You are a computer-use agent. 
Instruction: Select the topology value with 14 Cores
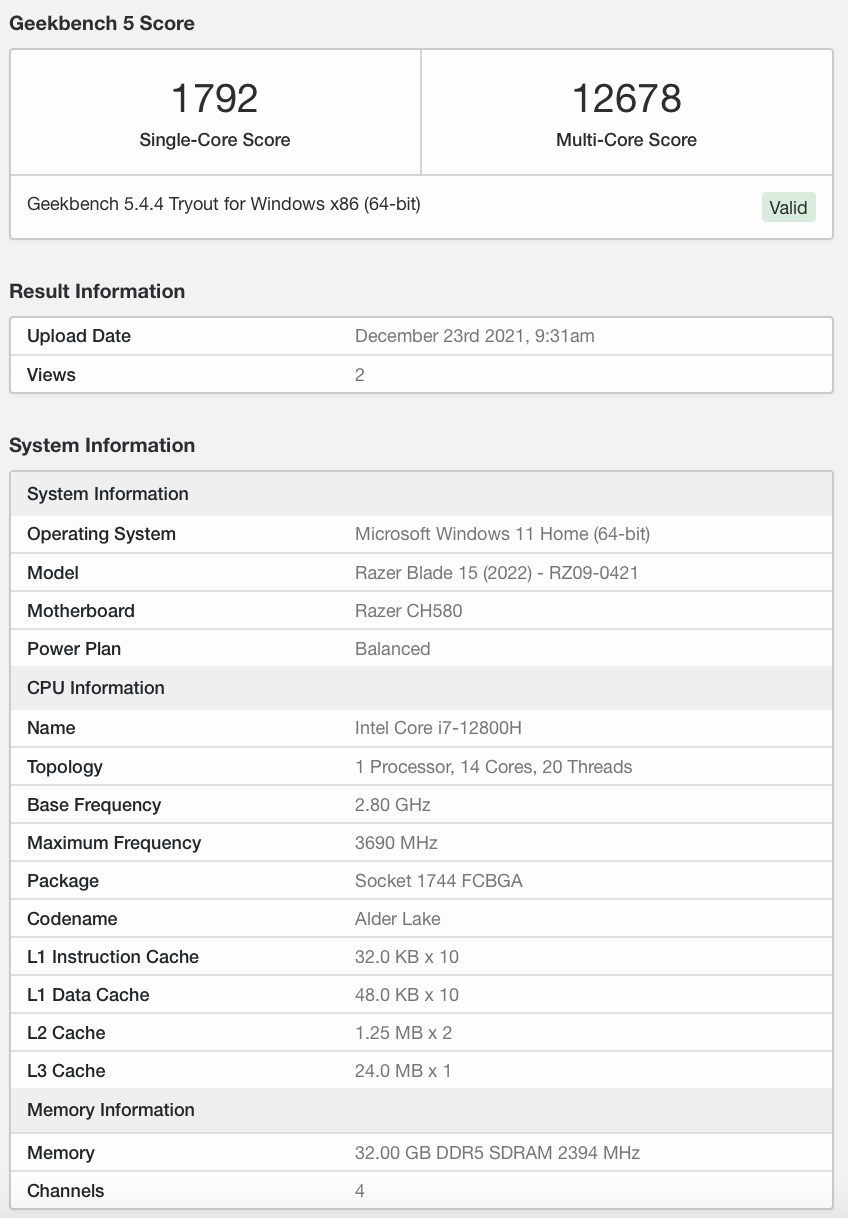tap(493, 767)
